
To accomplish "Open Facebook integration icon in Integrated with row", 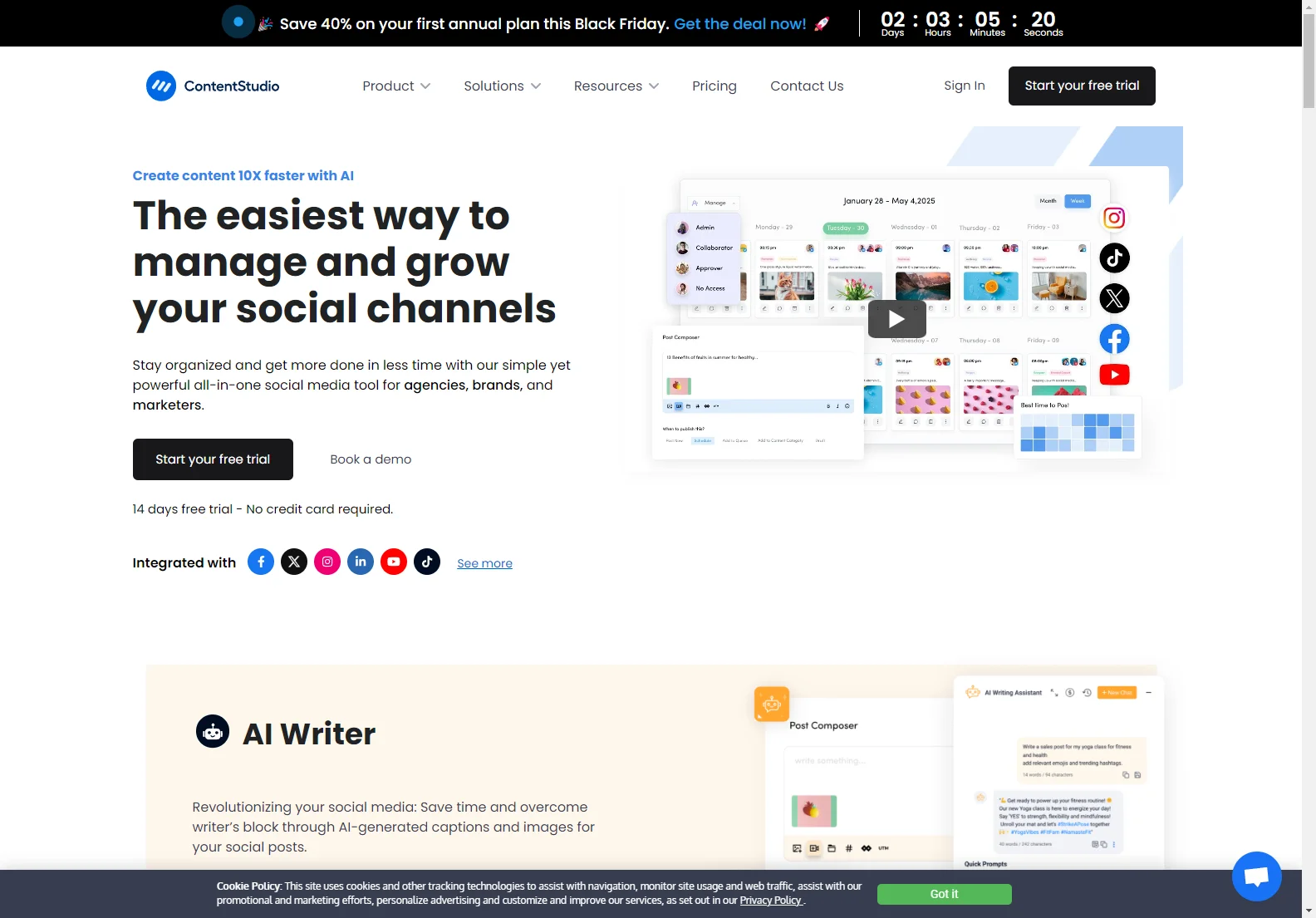I will (x=261, y=562).
